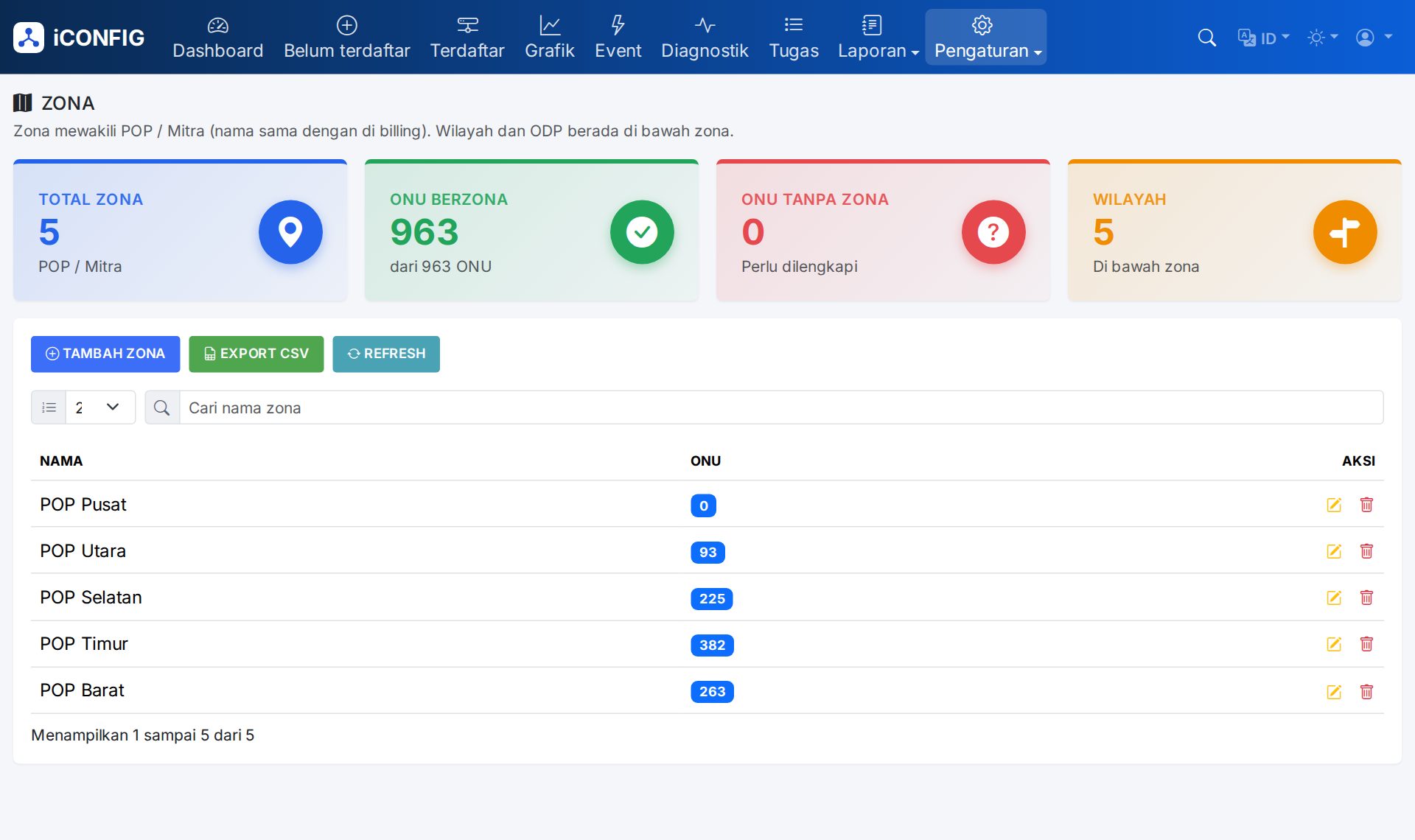Image resolution: width=1415 pixels, height=840 pixels.
Task: Edit the POP Utara zone
Action: [1334, 551]
